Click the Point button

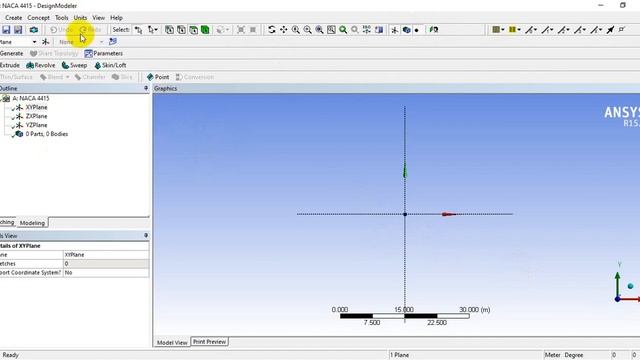158,77
